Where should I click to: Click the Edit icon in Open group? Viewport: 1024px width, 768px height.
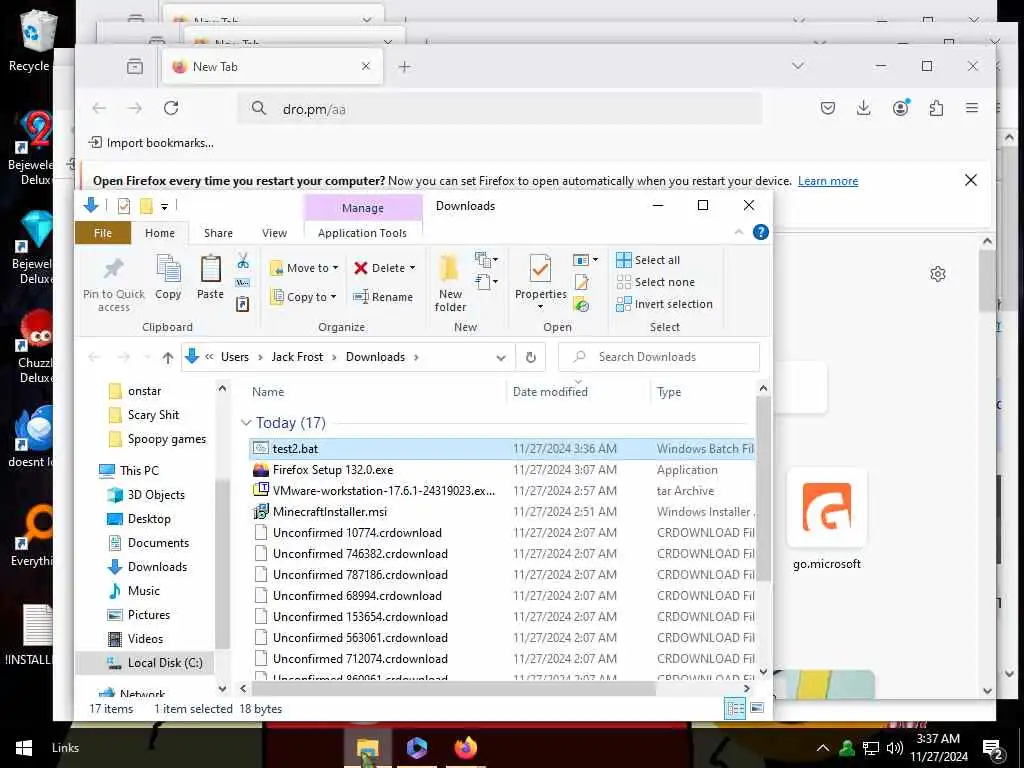click(x=581, y=283)
